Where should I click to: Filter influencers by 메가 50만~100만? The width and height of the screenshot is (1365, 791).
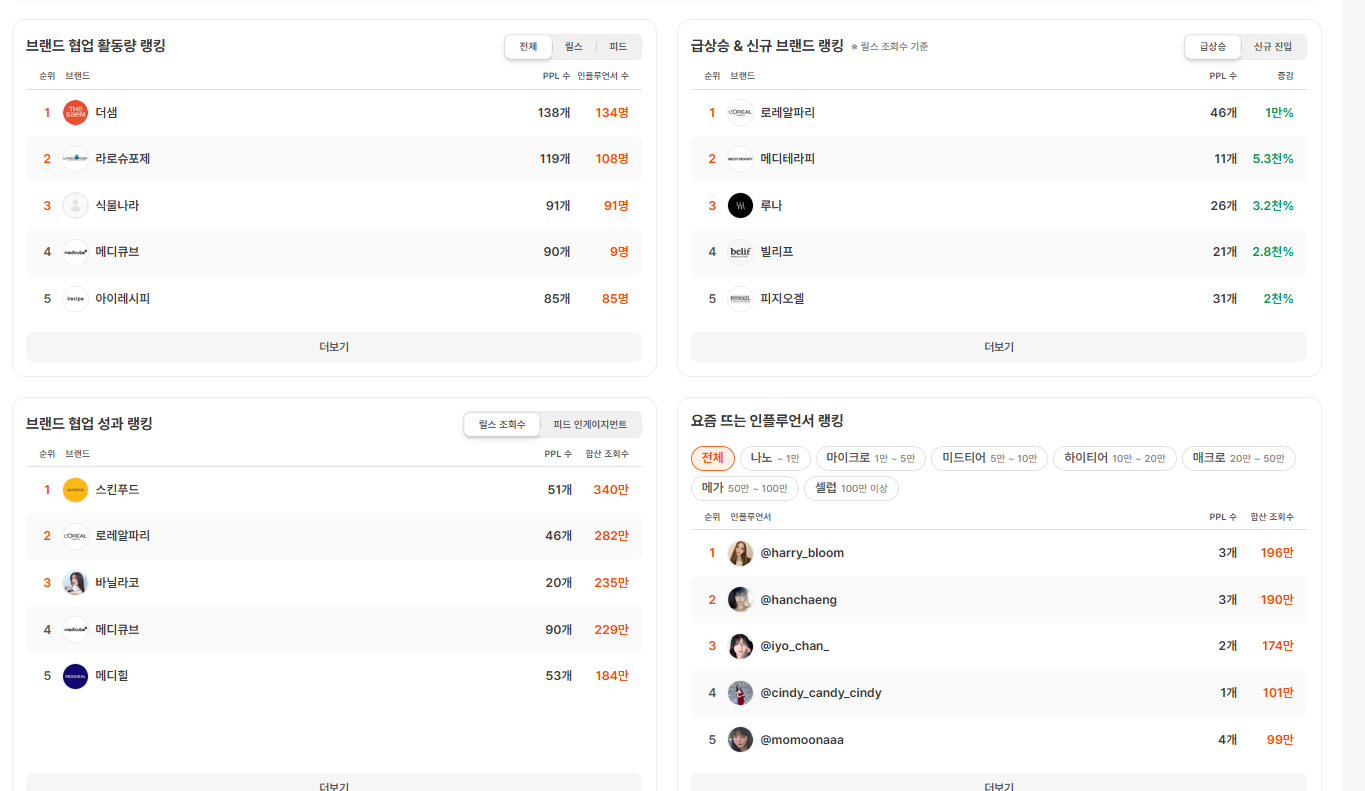click(745, 488)
